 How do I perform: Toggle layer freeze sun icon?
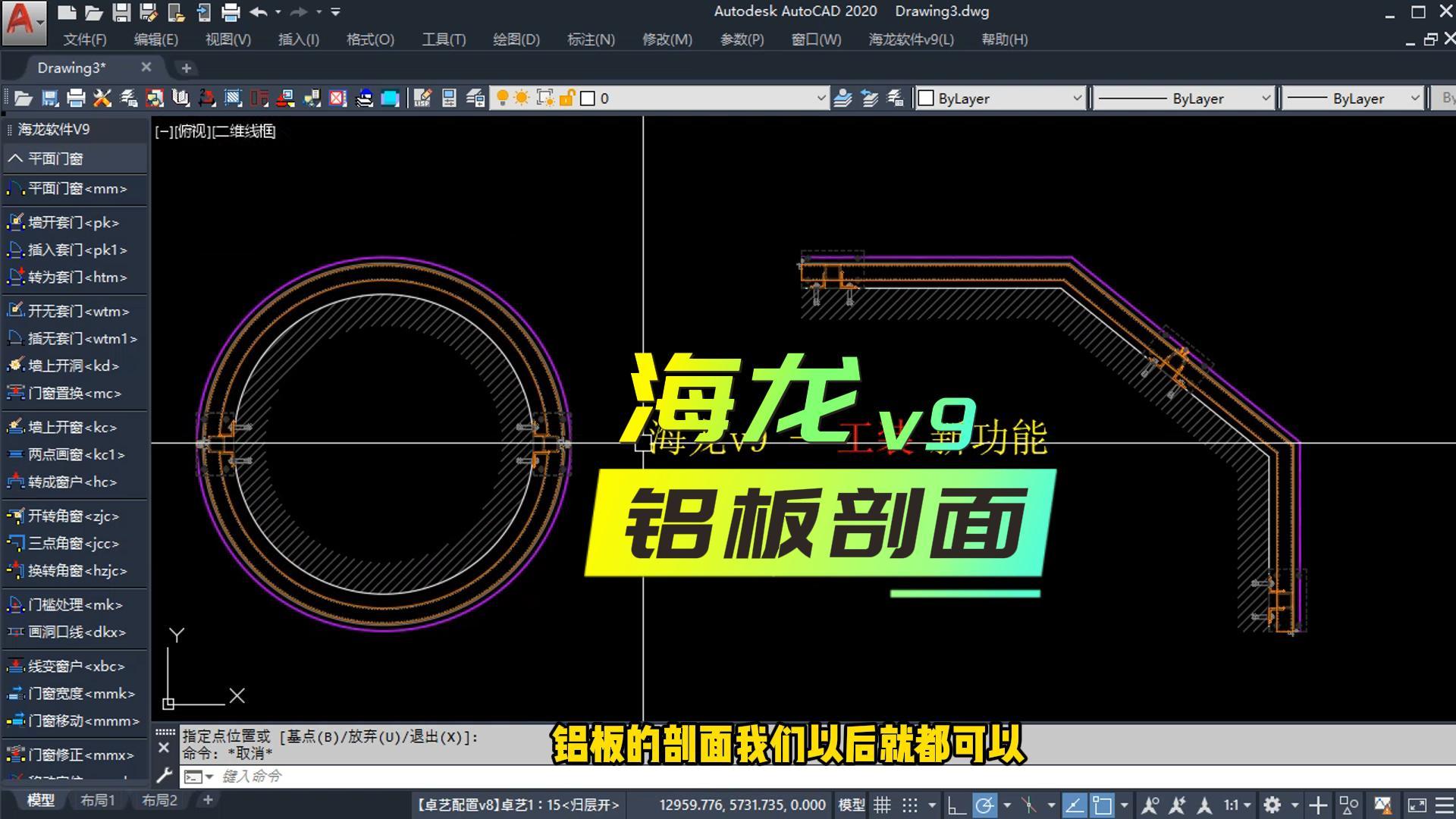coord(522,98)
